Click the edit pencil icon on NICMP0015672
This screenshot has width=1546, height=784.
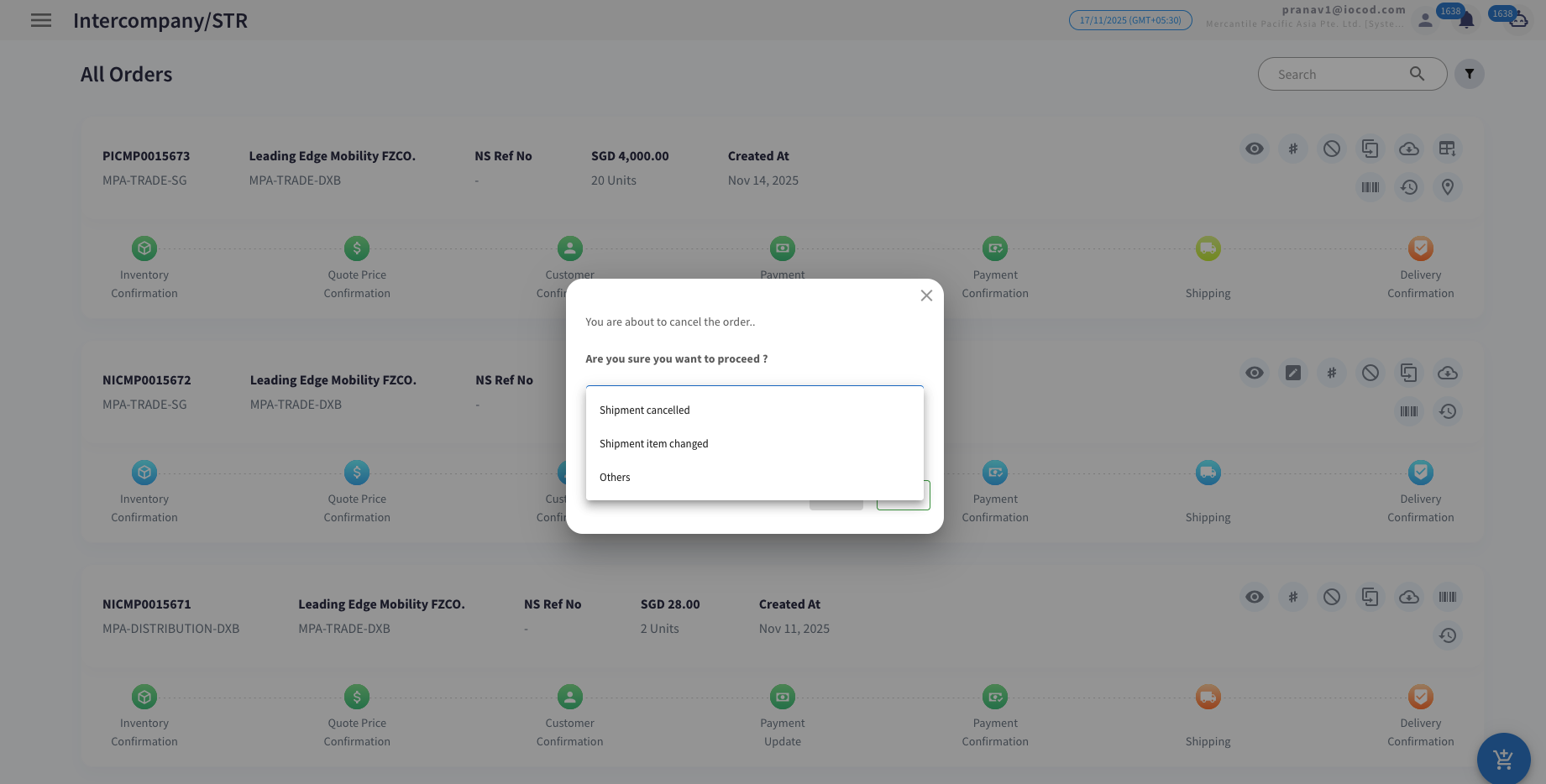[x=1293, y=373]
